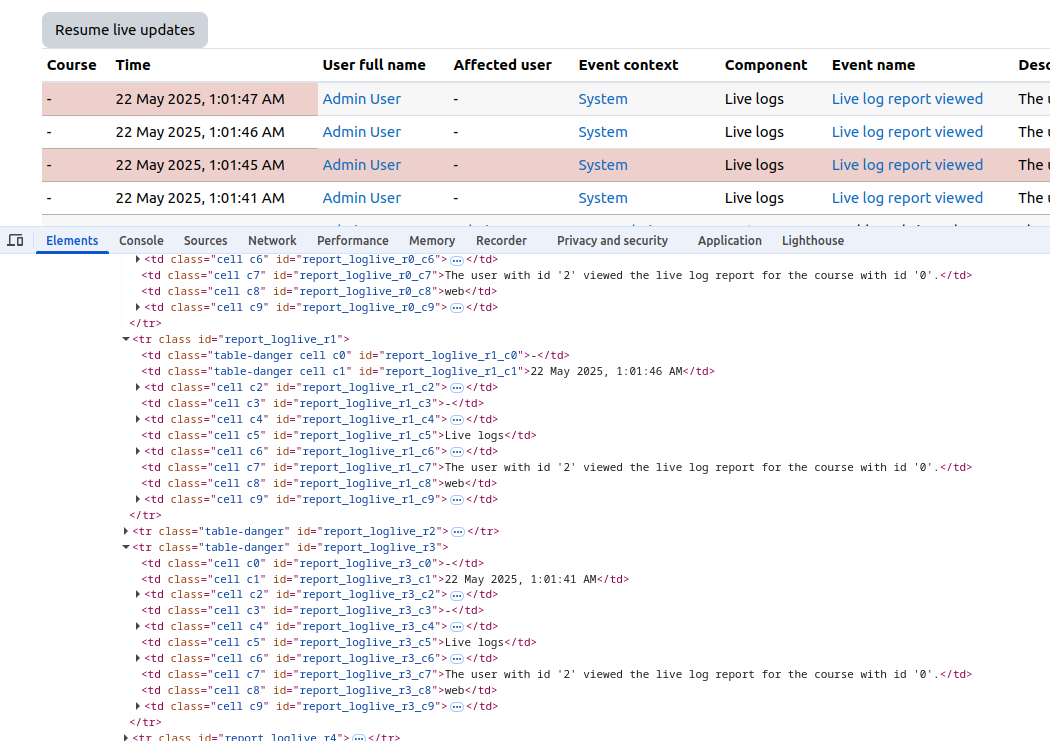Open the Lighthouse tab
The width and height of the screenshot is (1050, 741).
coord(813,240)
